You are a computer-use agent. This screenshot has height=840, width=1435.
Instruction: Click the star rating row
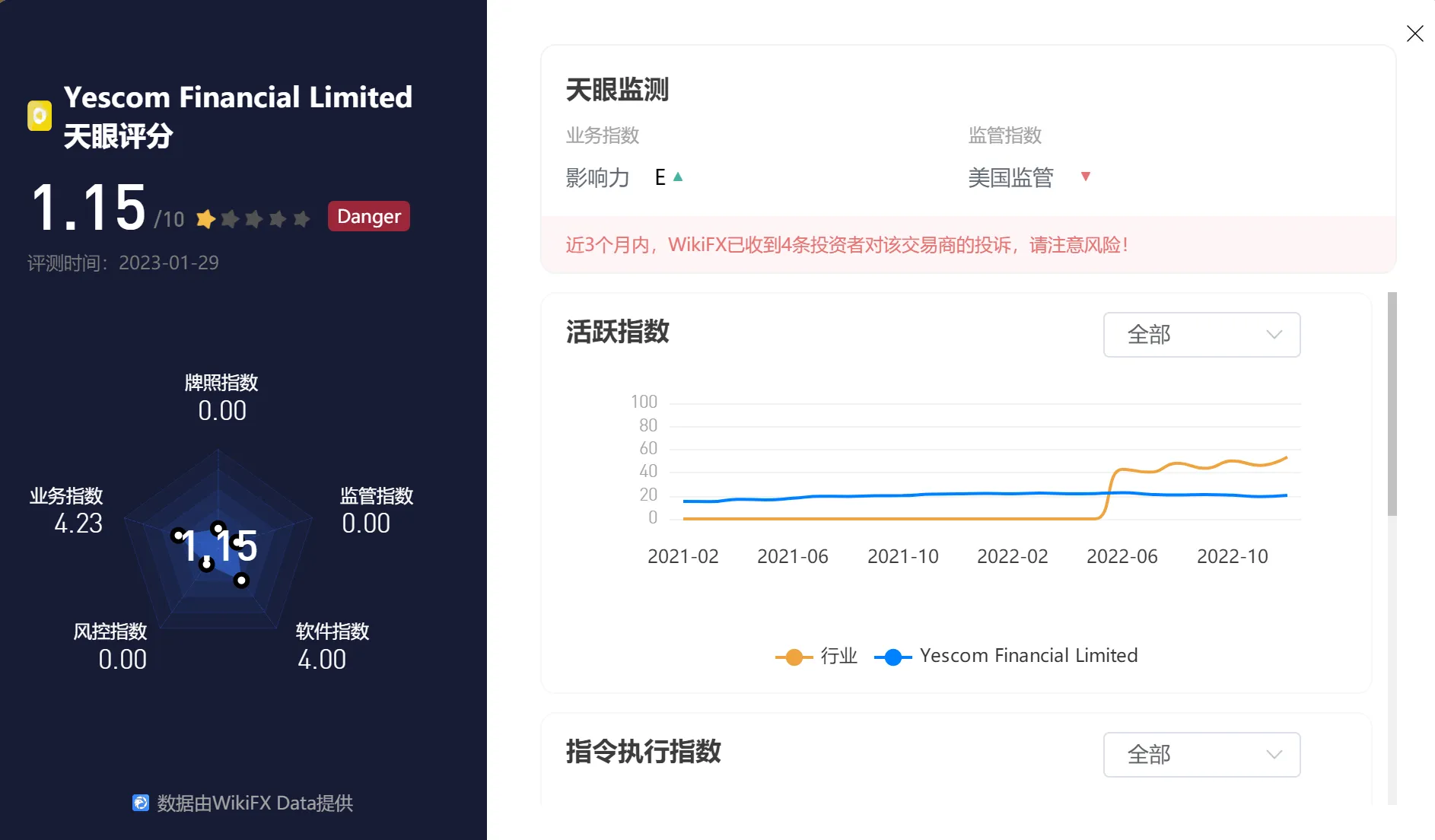pos(253,219)
